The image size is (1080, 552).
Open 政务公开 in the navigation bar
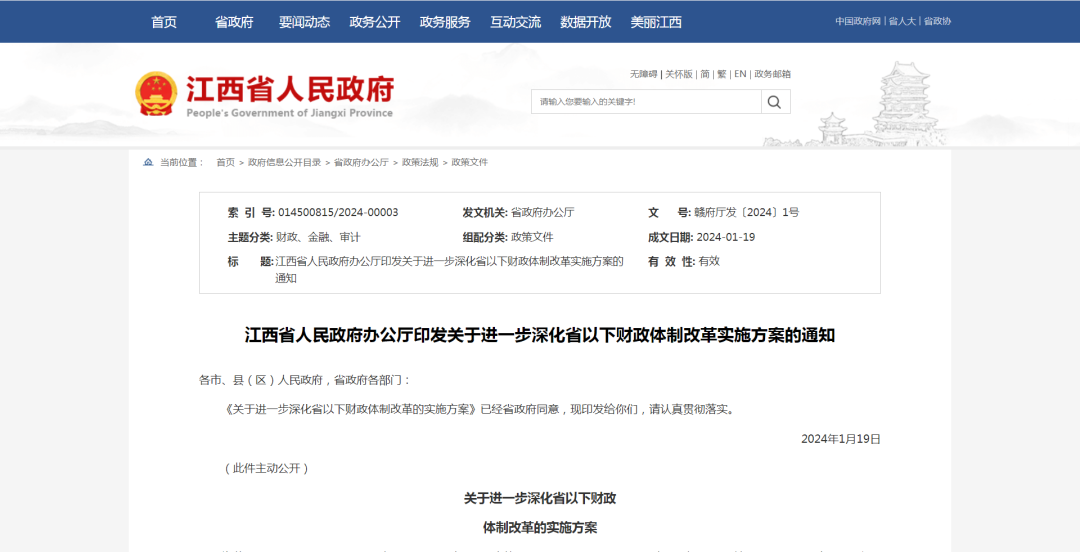pyautogui.click(x=375, y=22)
